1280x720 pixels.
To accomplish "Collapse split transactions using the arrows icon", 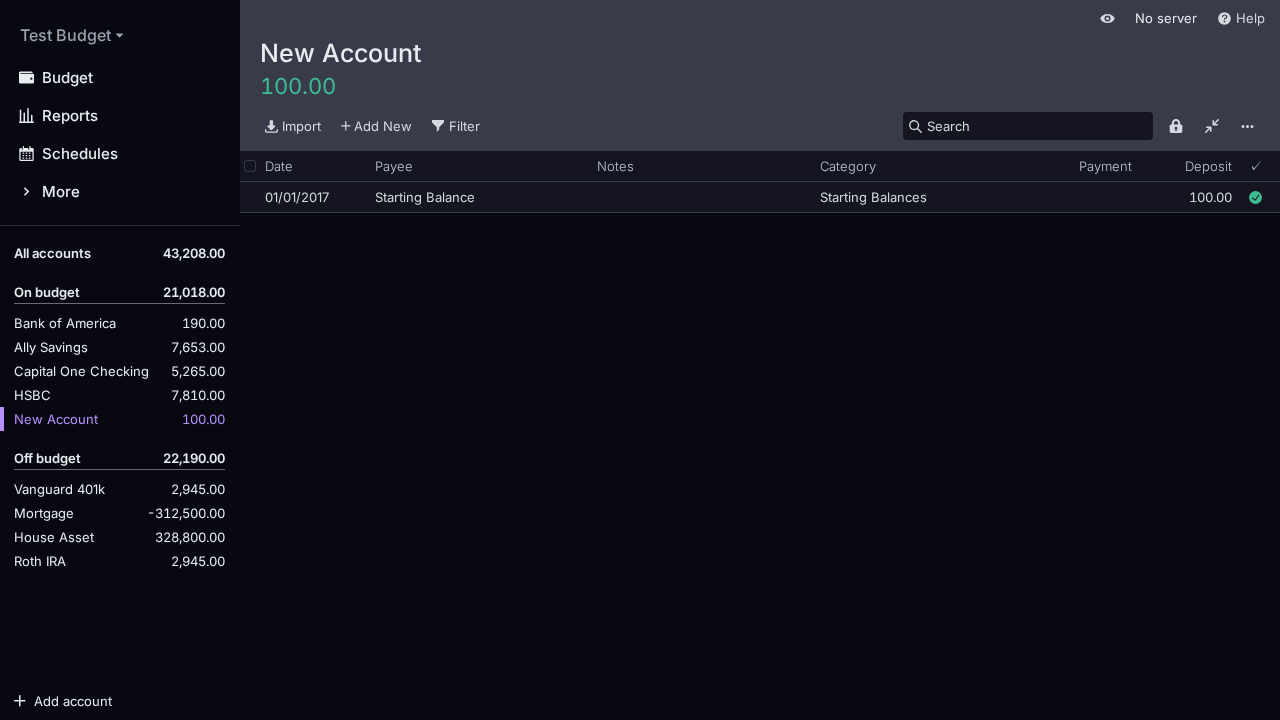I will pyautogui.click(x=1212, y=126).
